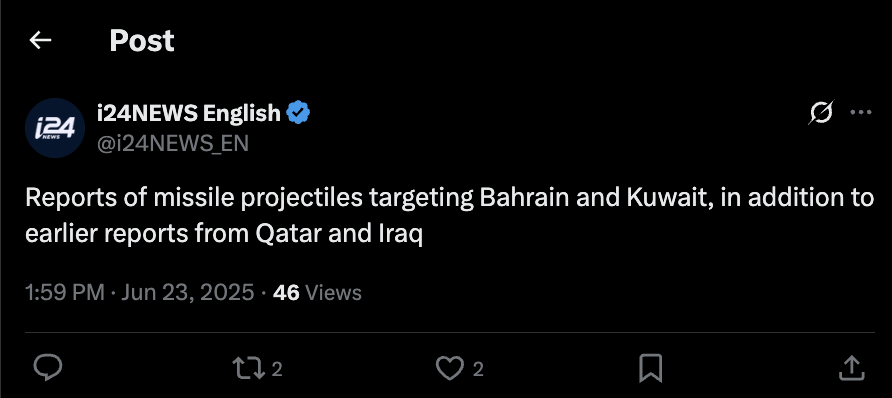Open the three-dot More options menu
Screen dimensions: 892x398
pyautogui.click(x=861, y=113)
